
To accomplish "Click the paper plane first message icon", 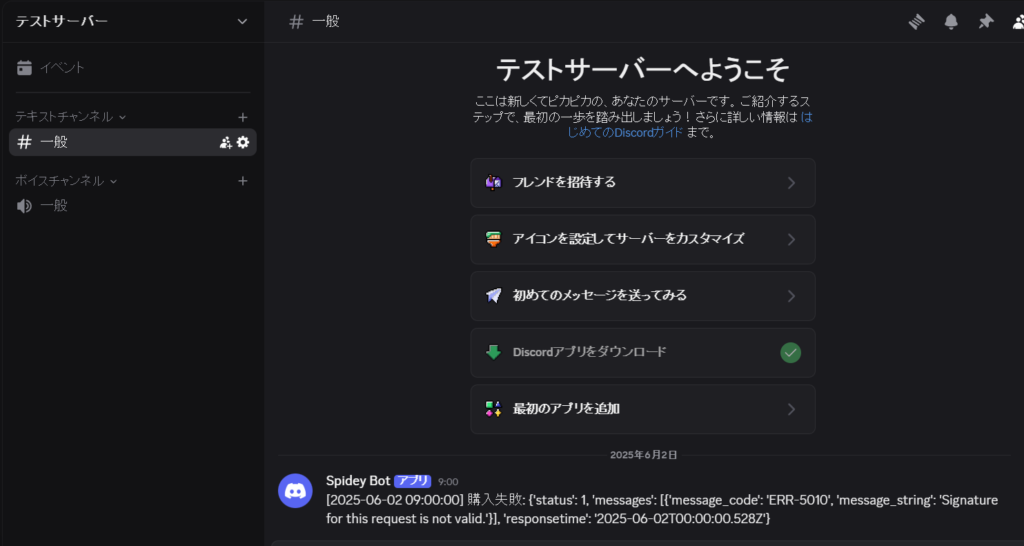I will tap(494, 296).
